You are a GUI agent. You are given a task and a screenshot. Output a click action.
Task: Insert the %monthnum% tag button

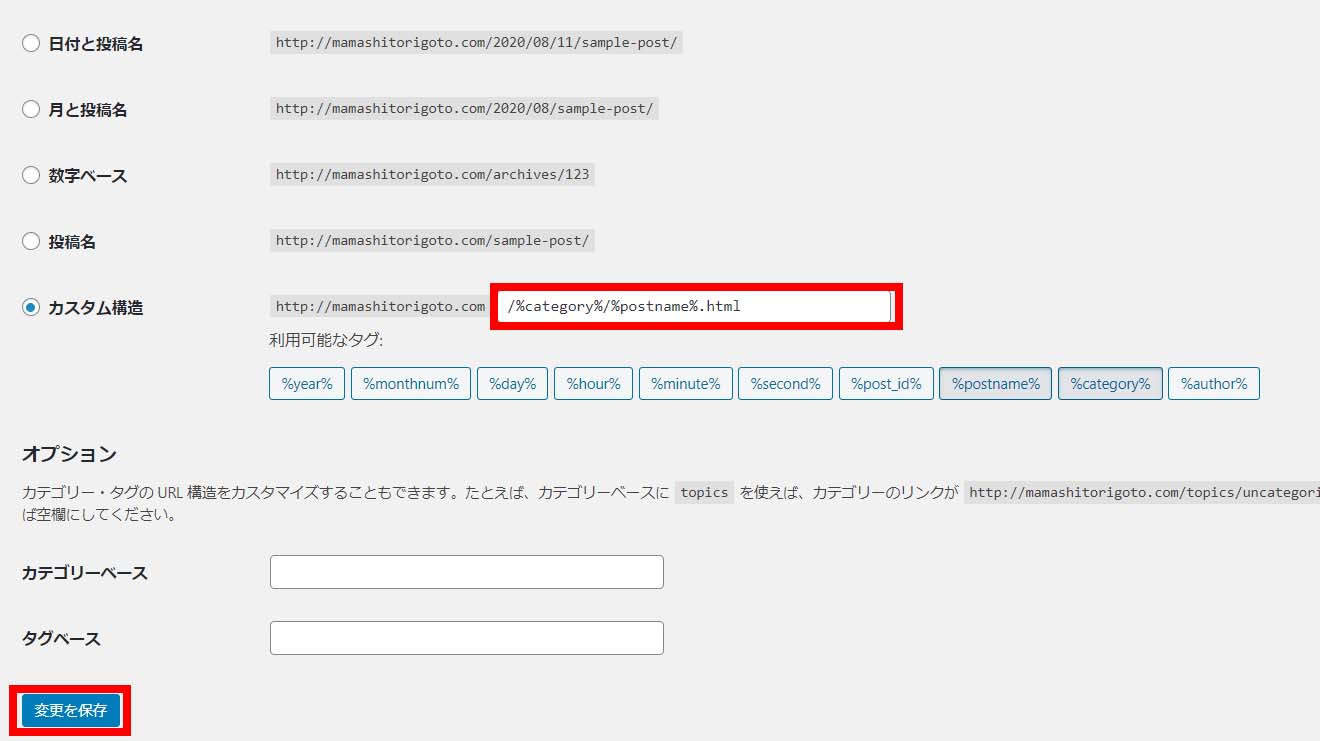[x=410, y=384]
